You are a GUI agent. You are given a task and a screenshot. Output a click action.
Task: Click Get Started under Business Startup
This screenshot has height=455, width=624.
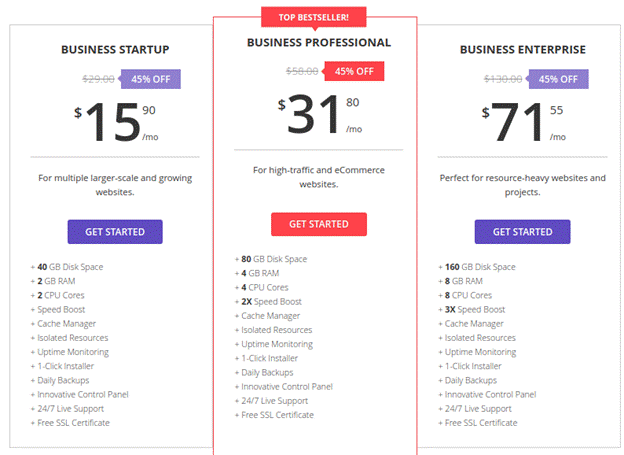pos(115,232)
